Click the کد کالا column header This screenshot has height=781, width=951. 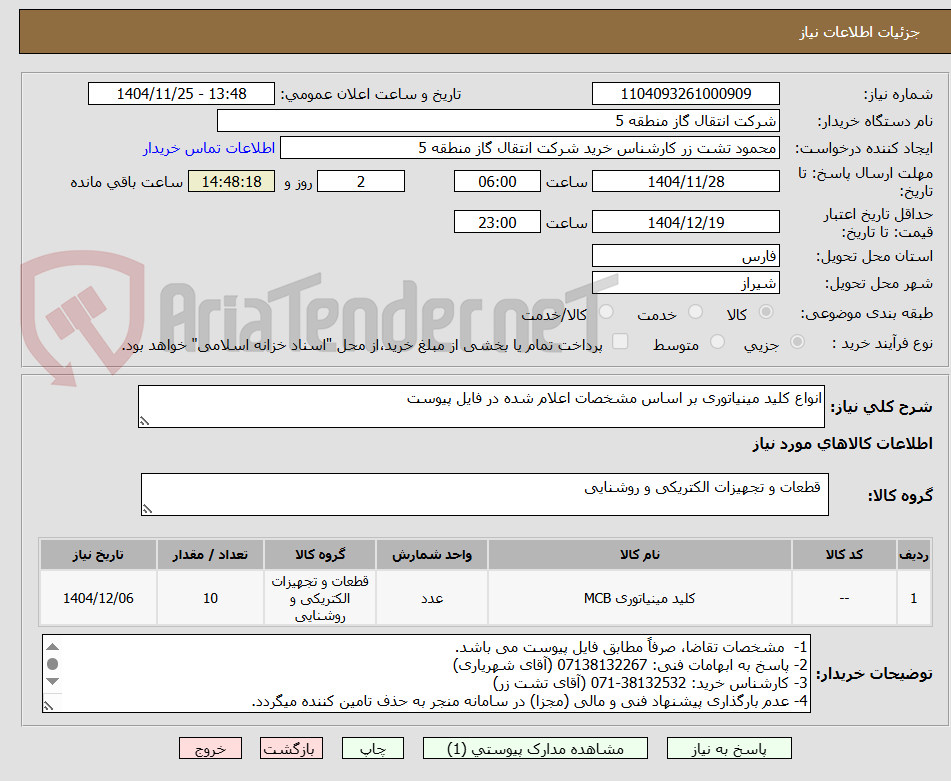point(844,555)
